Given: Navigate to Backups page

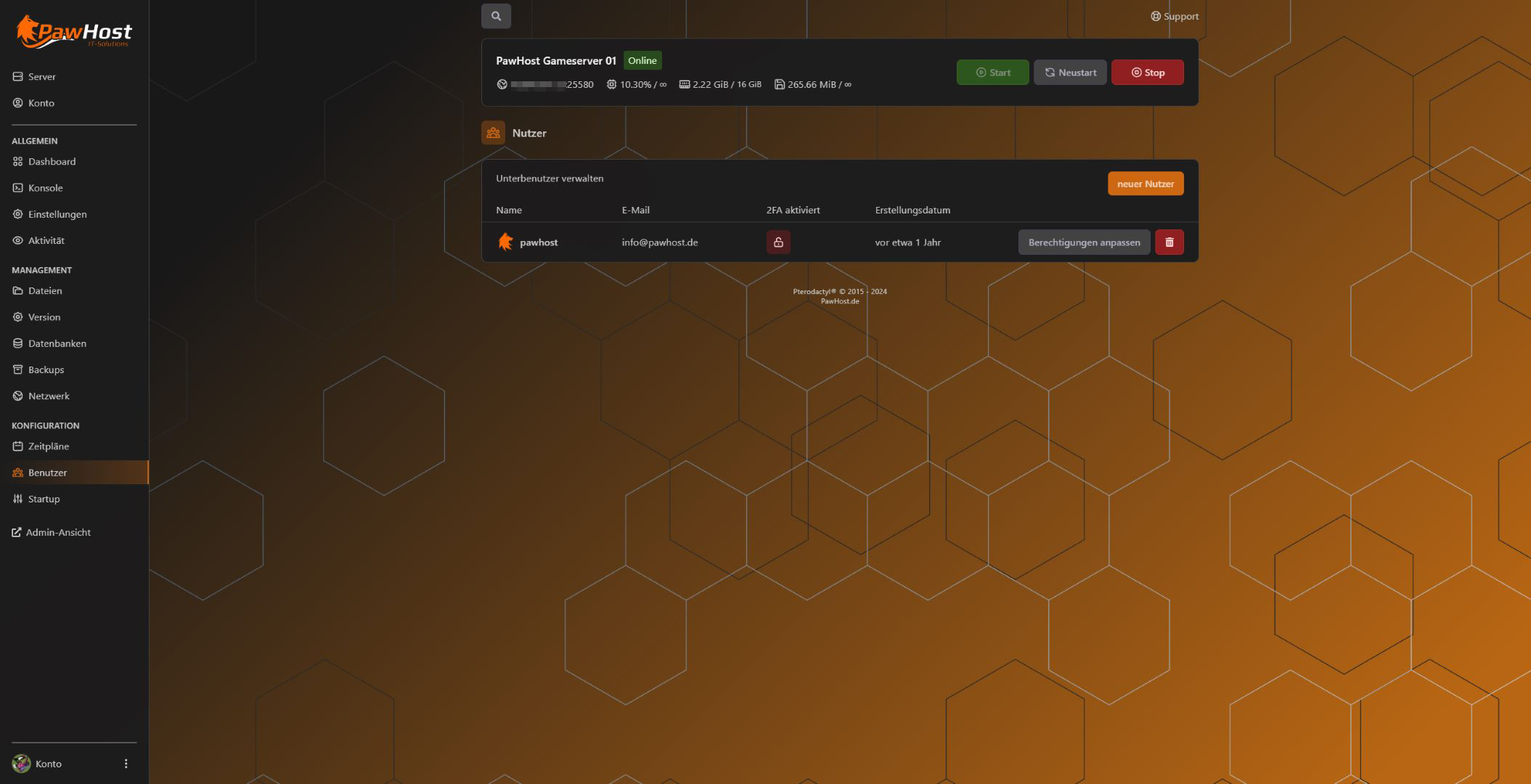Looking at the screenshot, I should tap(46, 369).
